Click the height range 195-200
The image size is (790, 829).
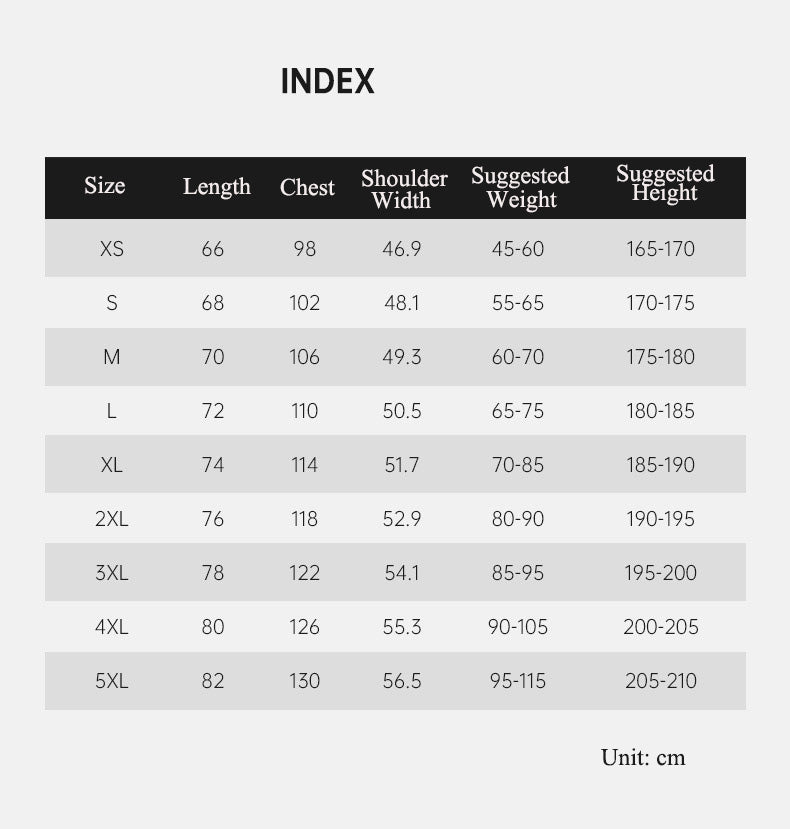click(x=660, y=573)
